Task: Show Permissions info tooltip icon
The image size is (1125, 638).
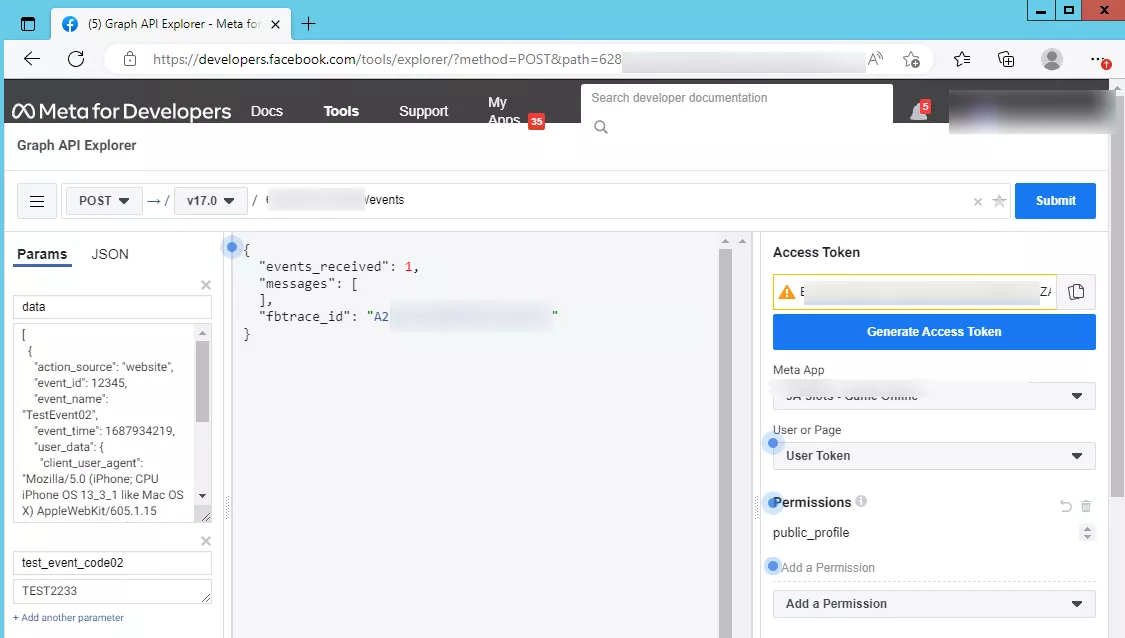Action: tap(861, 502)
